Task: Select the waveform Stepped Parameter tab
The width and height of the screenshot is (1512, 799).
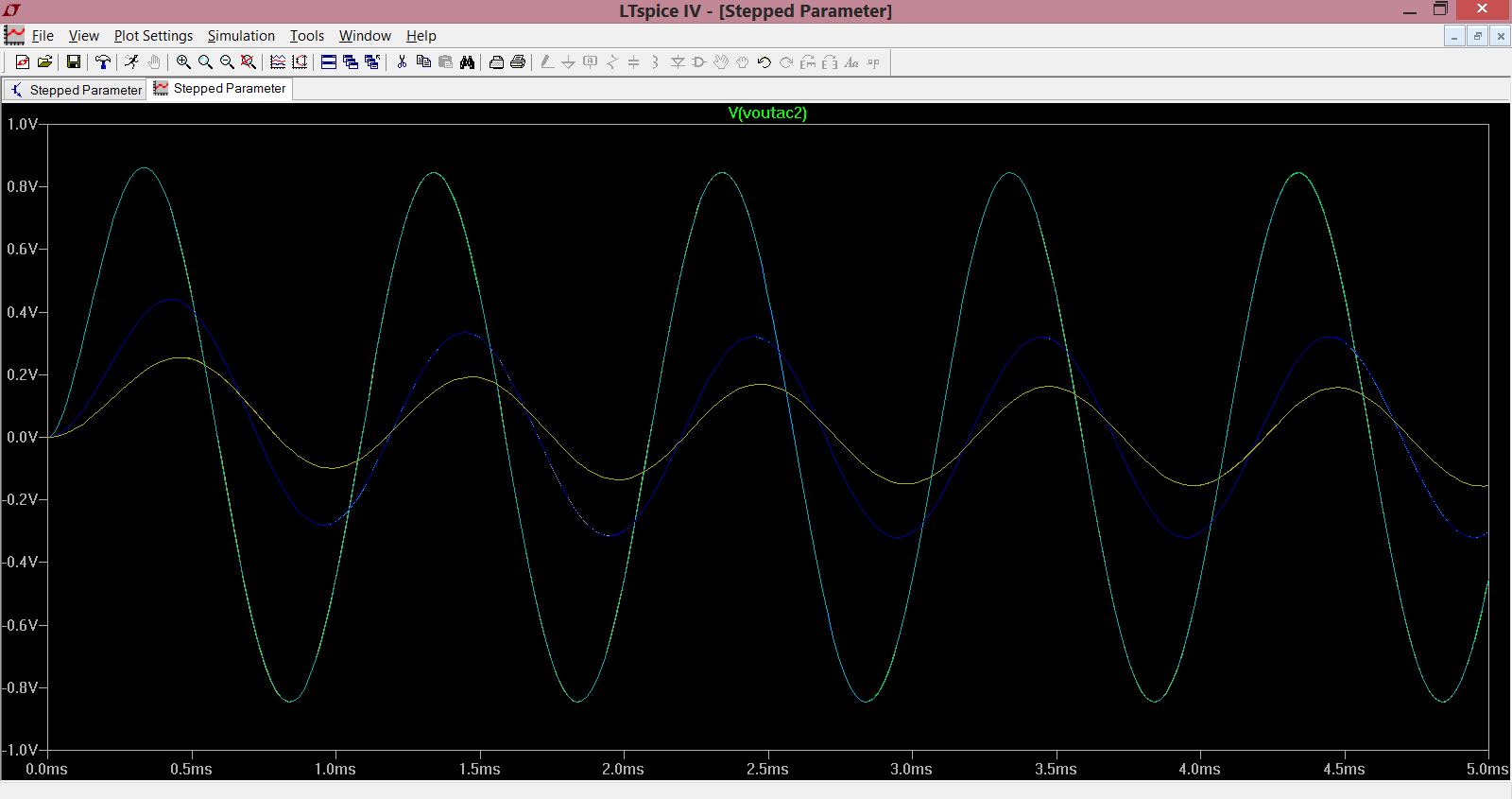Action: [x=220, y=89]
